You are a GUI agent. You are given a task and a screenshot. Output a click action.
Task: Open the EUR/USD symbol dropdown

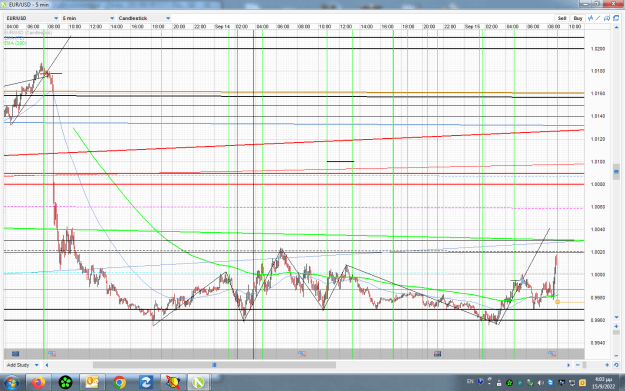point(32,18)
